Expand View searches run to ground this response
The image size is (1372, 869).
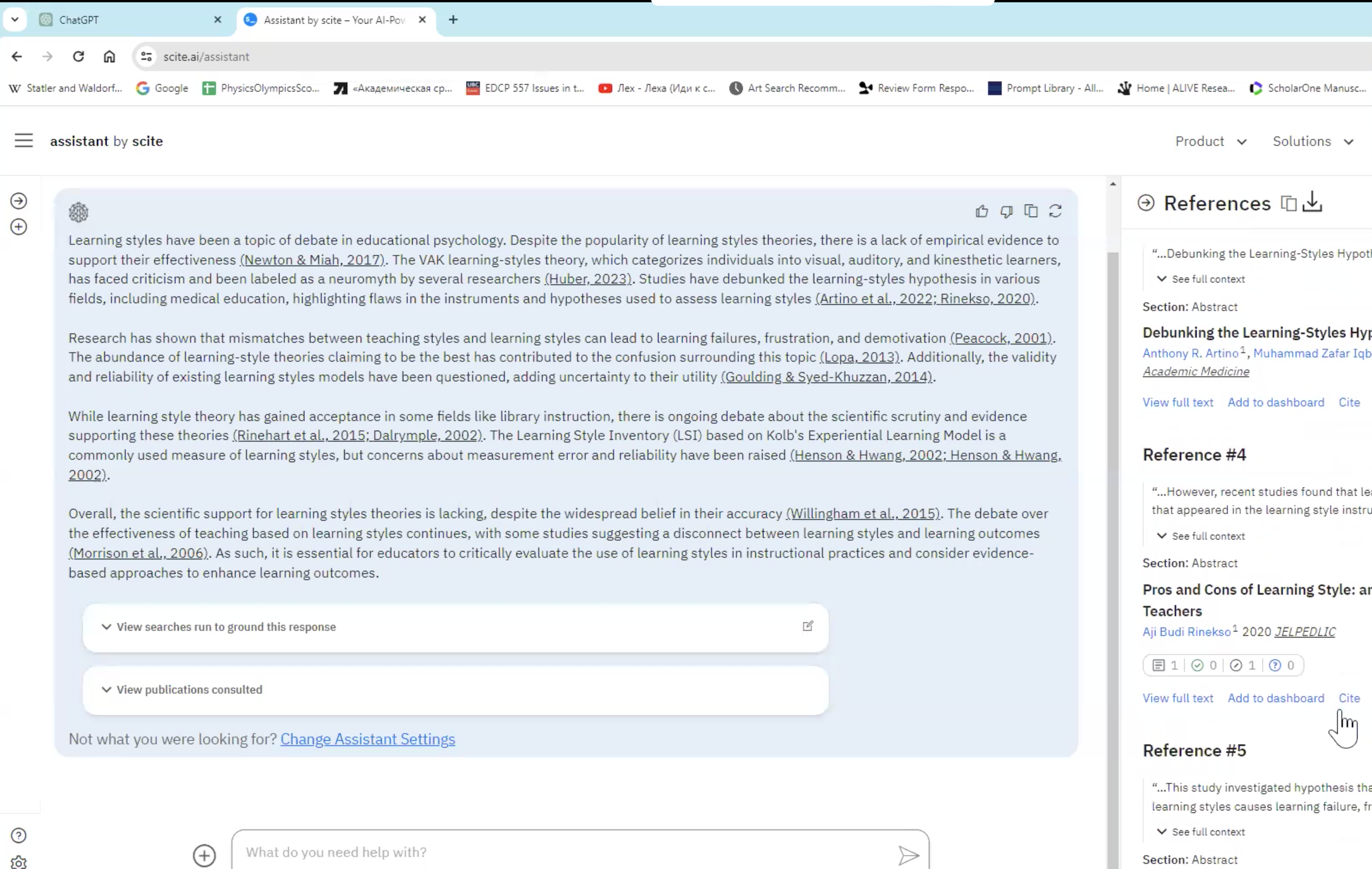click(226, 627)
